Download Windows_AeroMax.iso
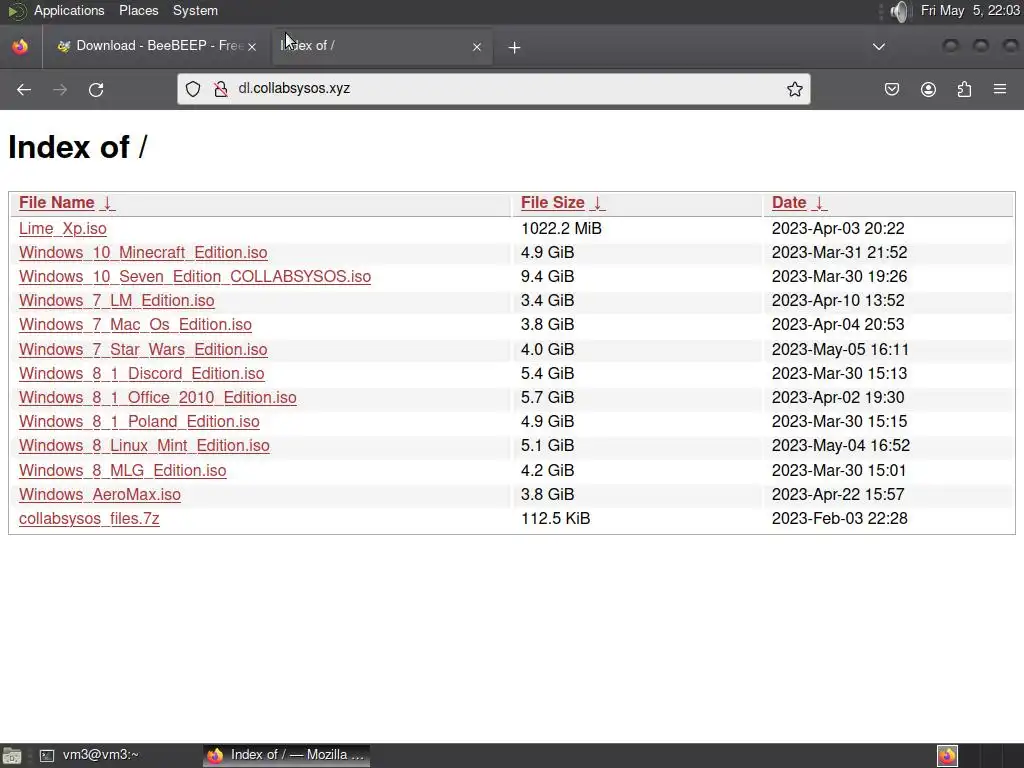Screen dimensions: 1024x768 click(x=100, y=494)
